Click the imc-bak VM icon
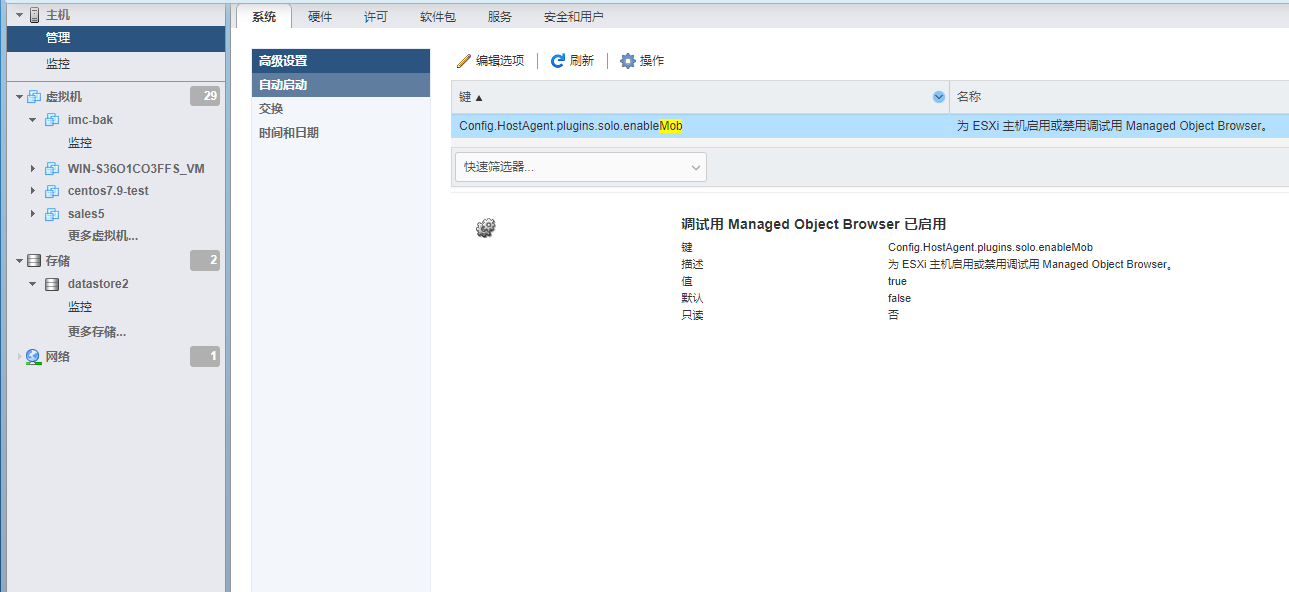 [52, 120]
